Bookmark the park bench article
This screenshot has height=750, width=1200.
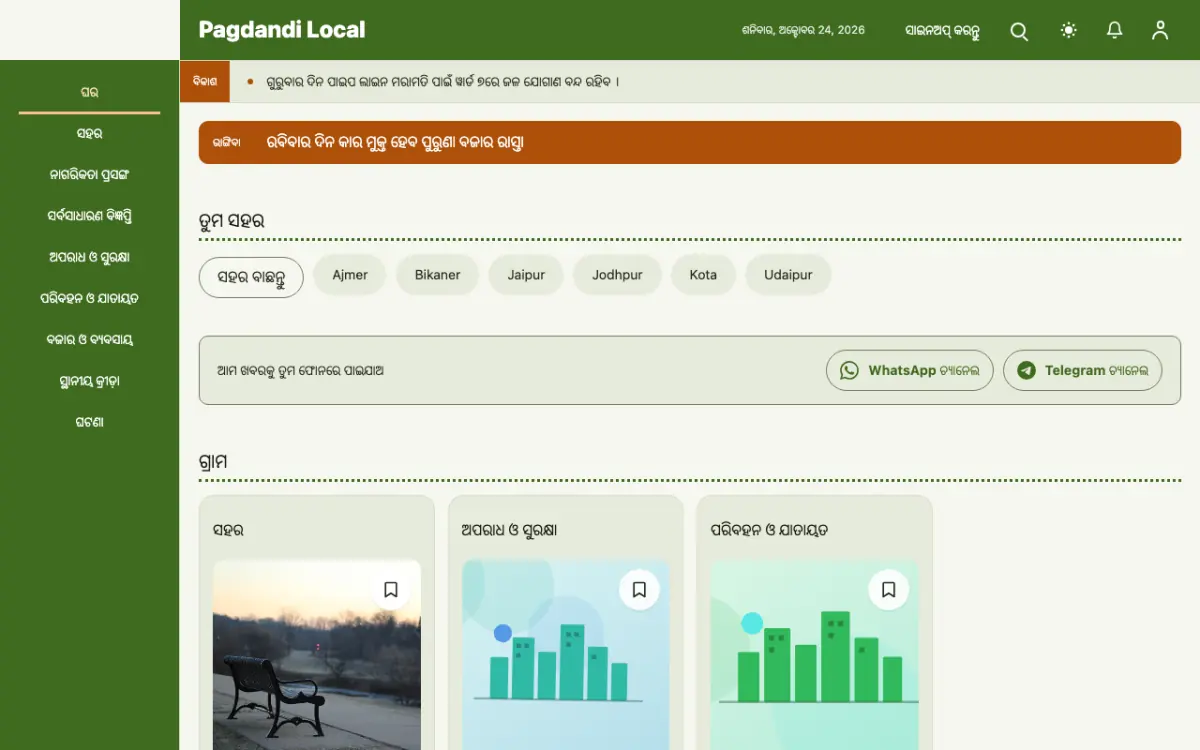point(391,590)
